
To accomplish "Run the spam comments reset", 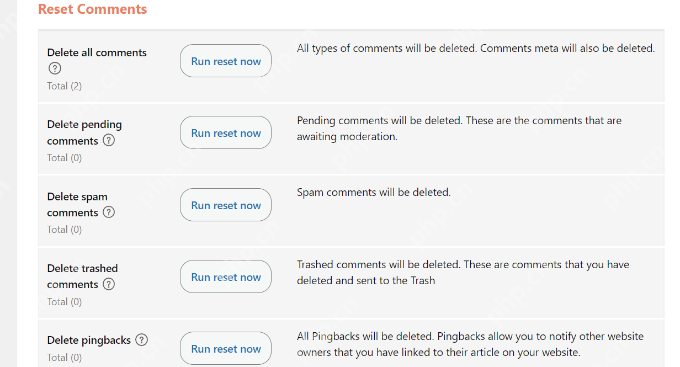I will coord(226,205).
